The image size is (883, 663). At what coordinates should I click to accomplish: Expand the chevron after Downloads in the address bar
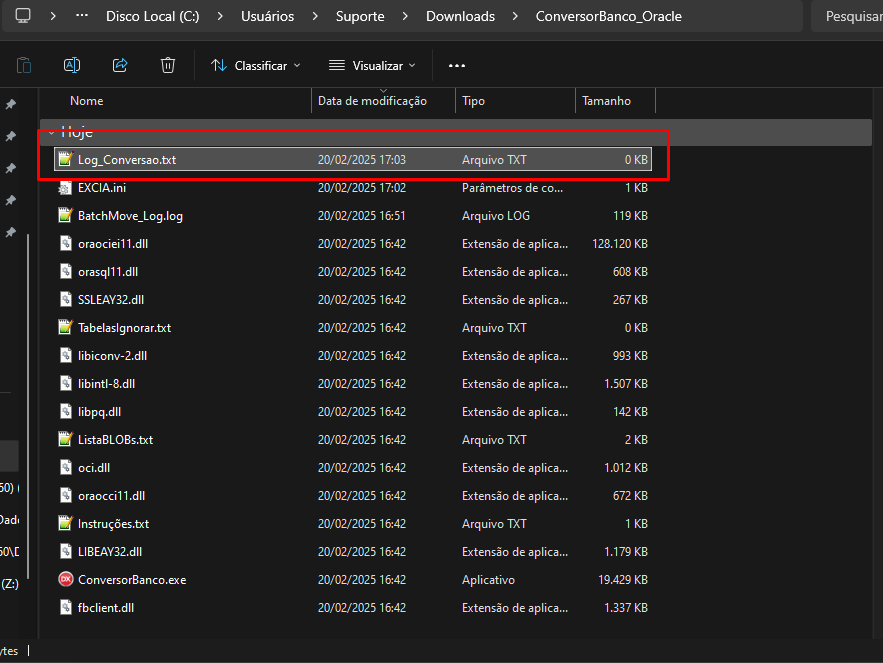(515, 16)
